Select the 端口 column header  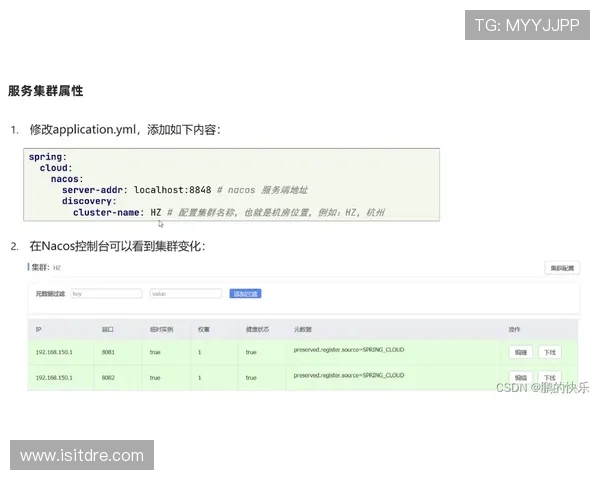coord(108,329)
